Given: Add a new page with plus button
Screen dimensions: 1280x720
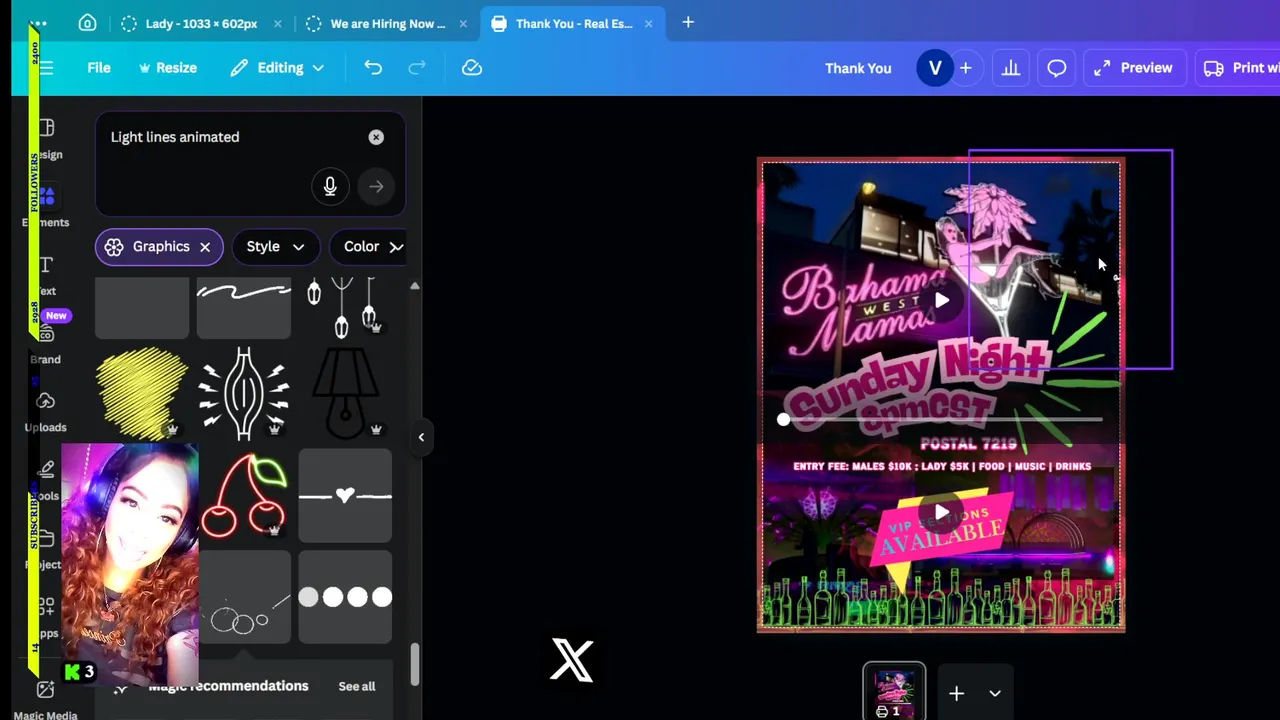Looking at the screenshot, I should pos(956,693).
